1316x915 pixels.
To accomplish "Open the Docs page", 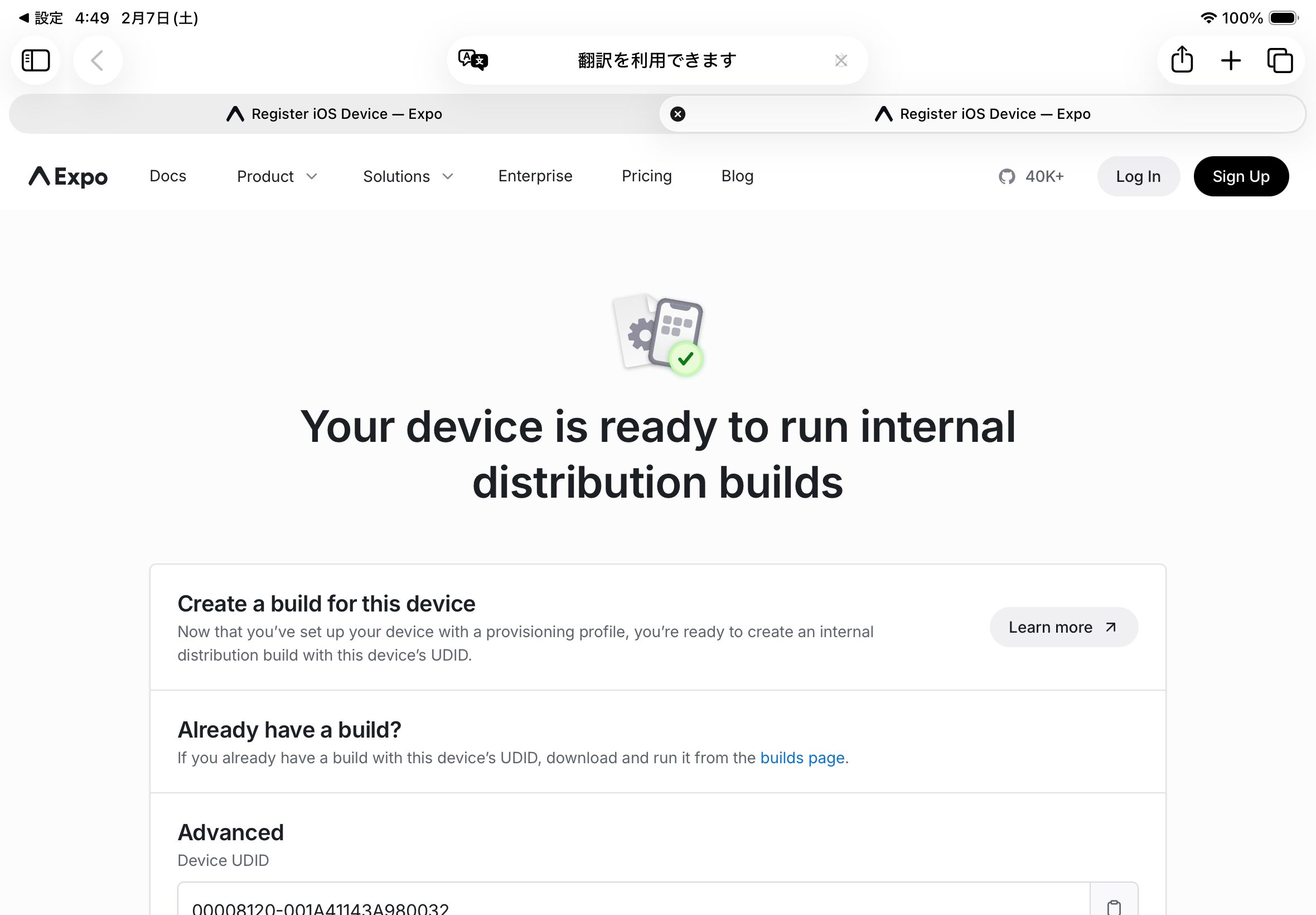I will (x=168, y=176).
